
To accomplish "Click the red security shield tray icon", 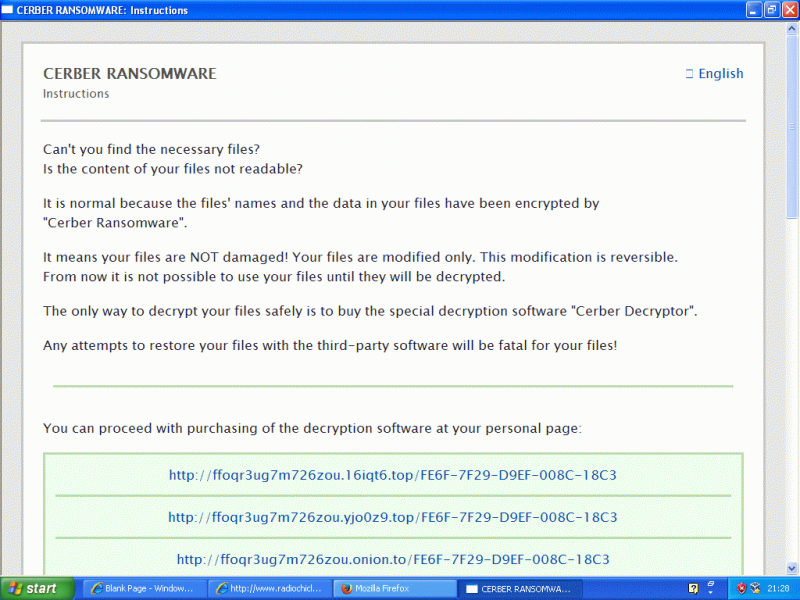I will [x=742, y=588].
